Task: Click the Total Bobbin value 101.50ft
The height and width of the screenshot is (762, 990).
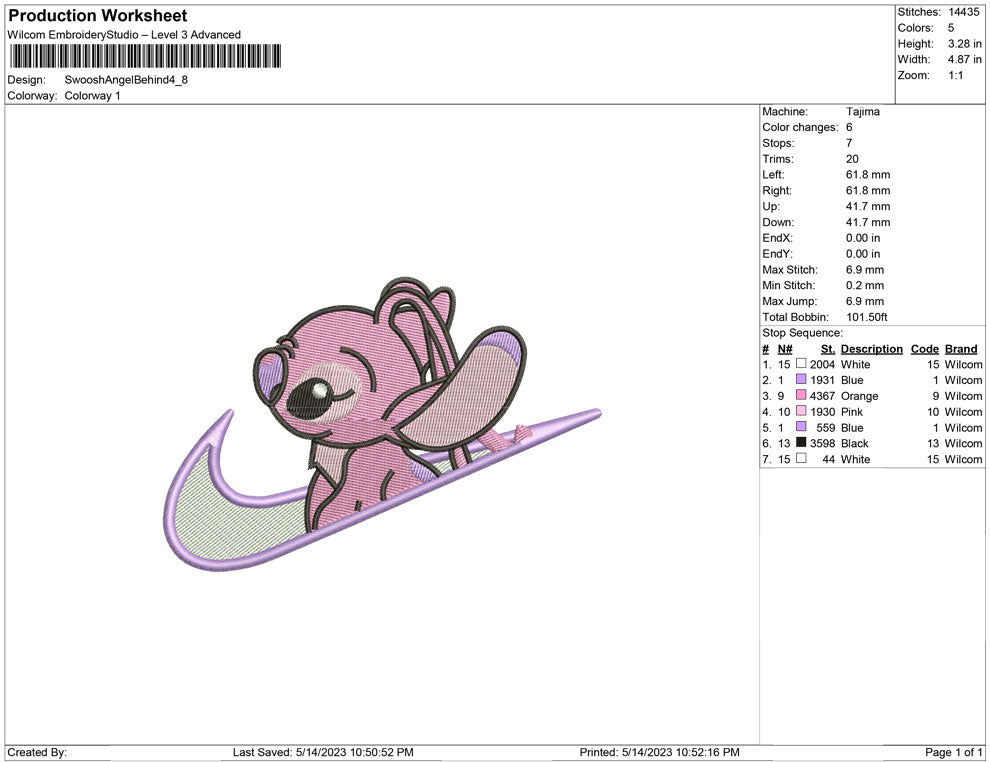Action: [x=867, y=317]
